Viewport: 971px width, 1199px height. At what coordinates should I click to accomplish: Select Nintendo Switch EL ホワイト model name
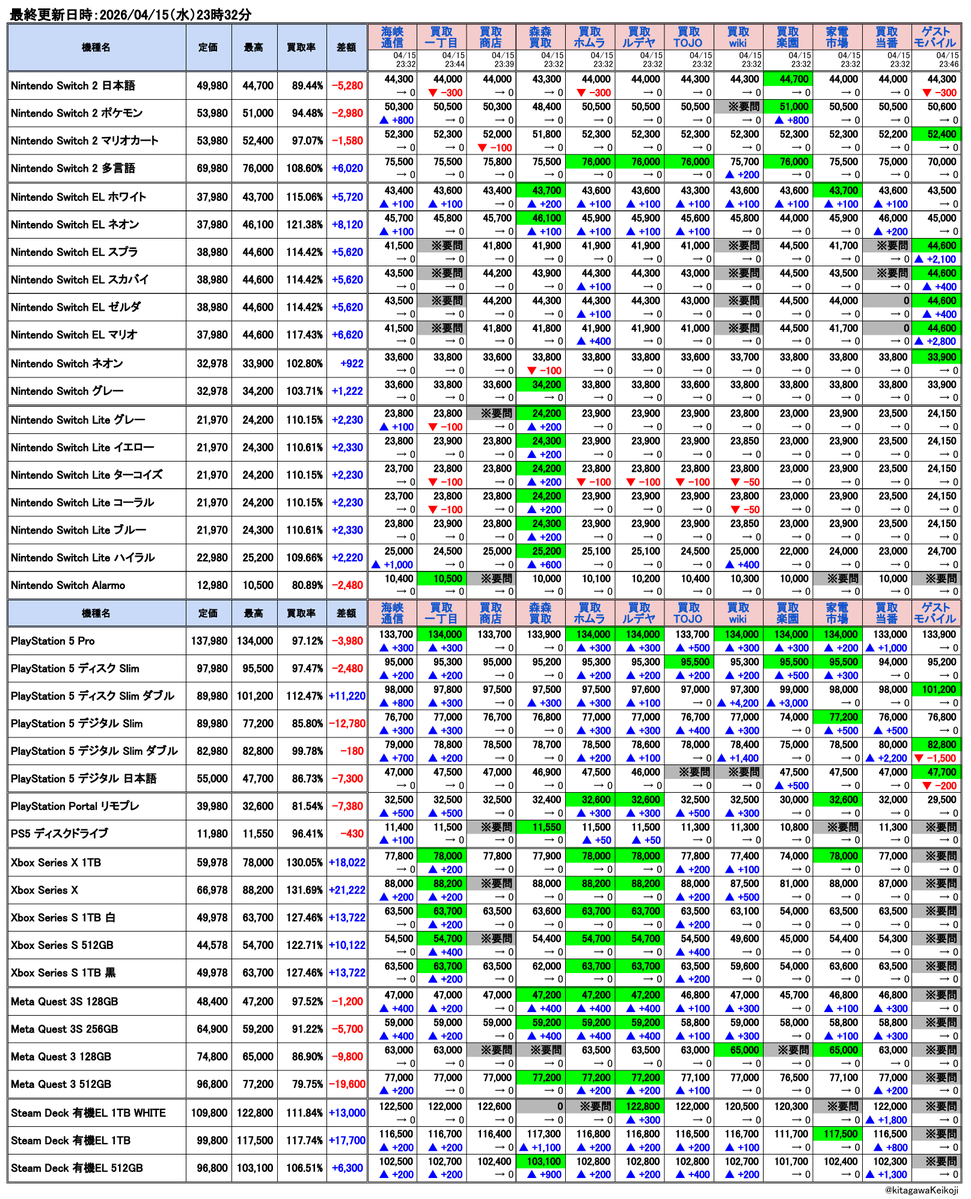pyautogui.click(x=78, y=197)
